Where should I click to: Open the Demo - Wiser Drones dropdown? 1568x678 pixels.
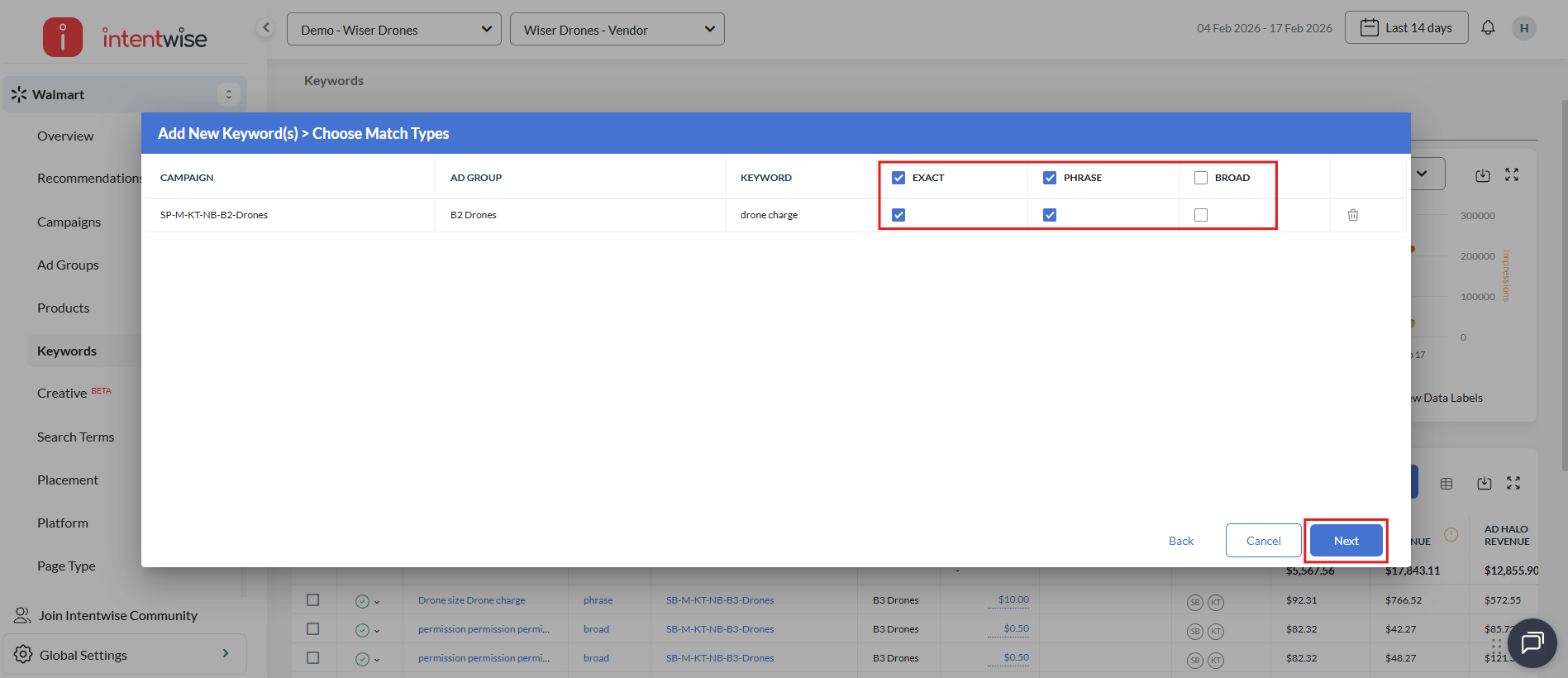tap(393, 29)
